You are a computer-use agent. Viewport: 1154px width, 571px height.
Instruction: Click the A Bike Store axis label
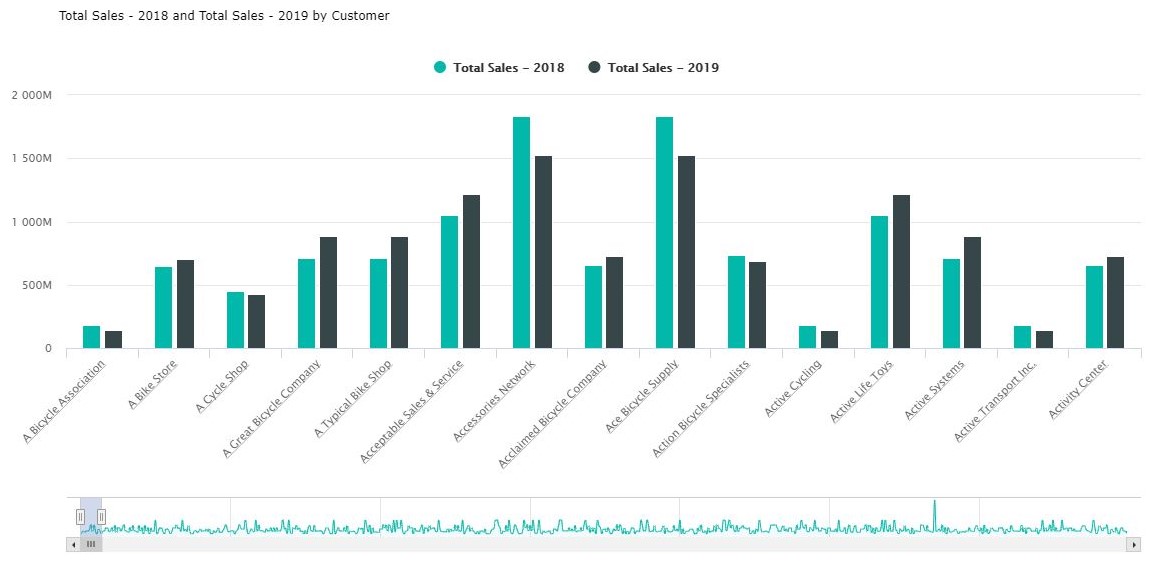(x=152, y=385)
